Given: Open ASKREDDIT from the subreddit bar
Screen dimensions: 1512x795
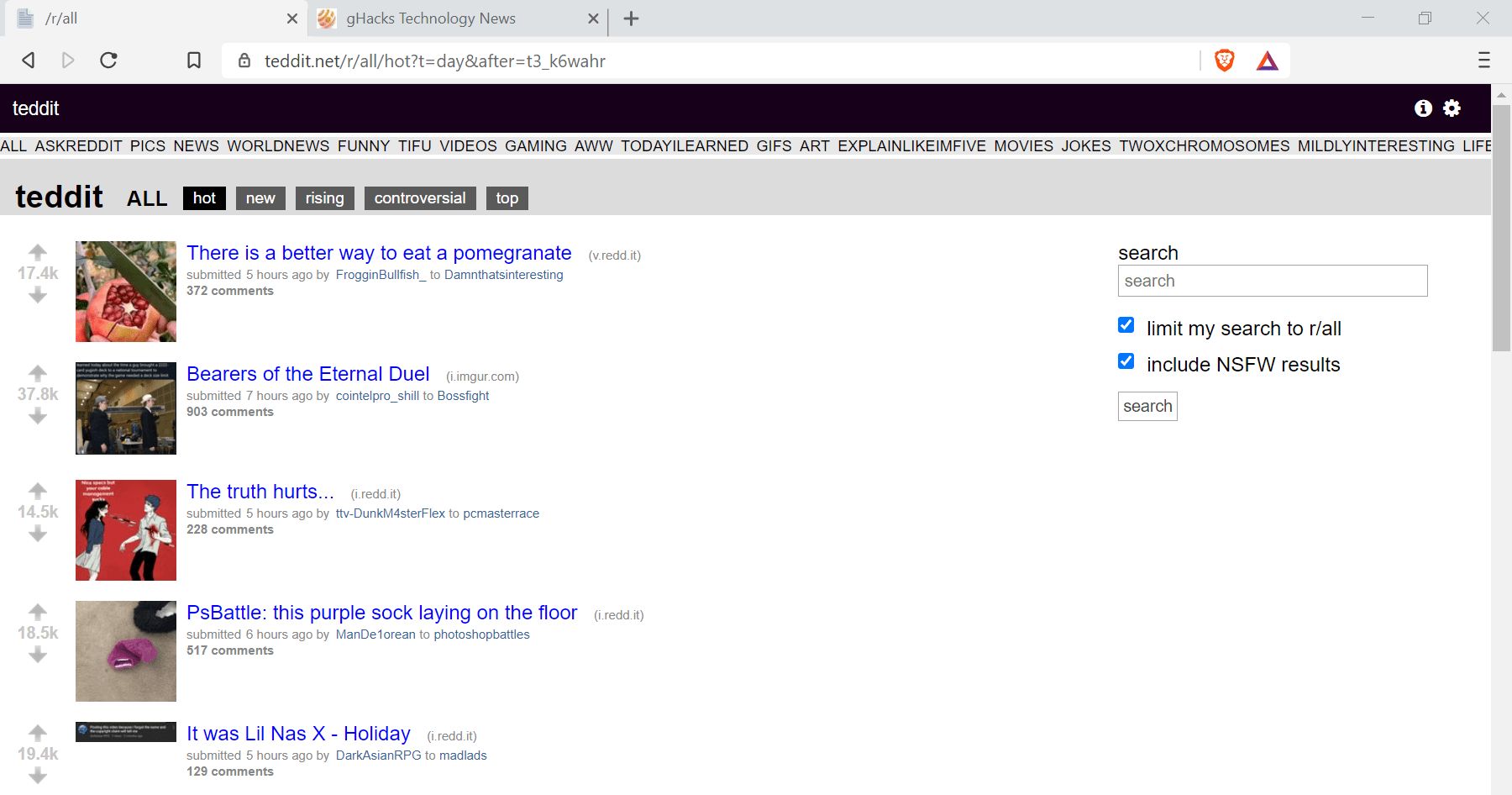Looking at the screenshot, I should [x=78, y=145].
